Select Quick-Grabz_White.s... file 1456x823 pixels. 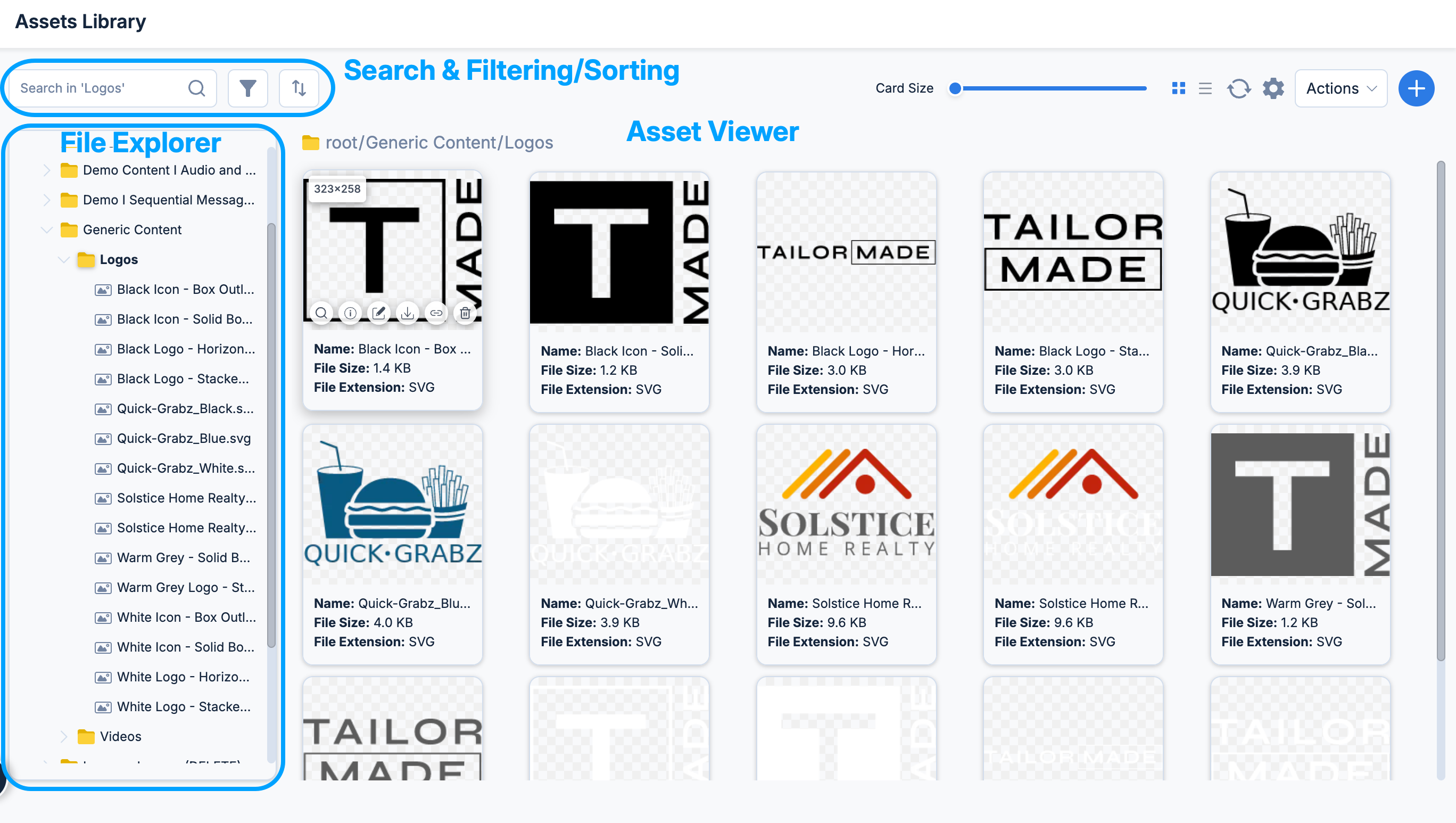coord(186,468)
